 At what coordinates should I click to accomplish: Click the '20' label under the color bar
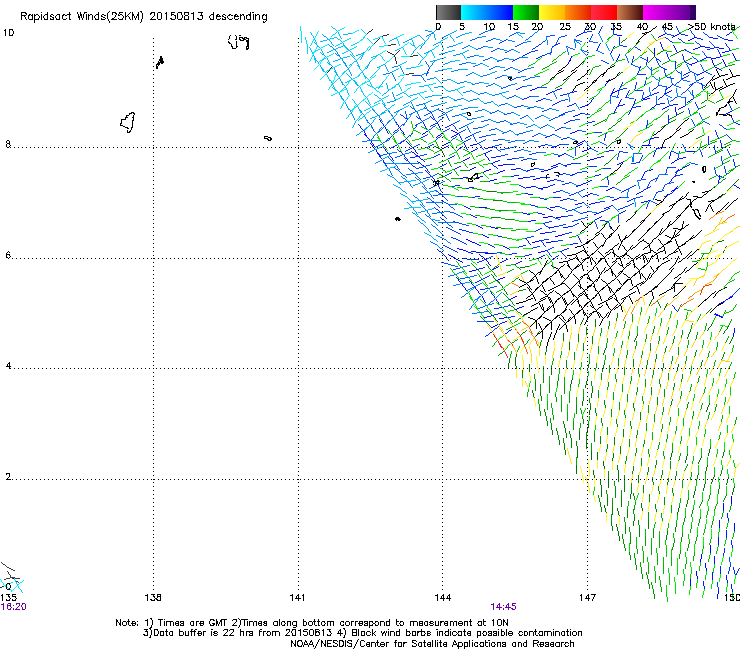tap(537, 27)
